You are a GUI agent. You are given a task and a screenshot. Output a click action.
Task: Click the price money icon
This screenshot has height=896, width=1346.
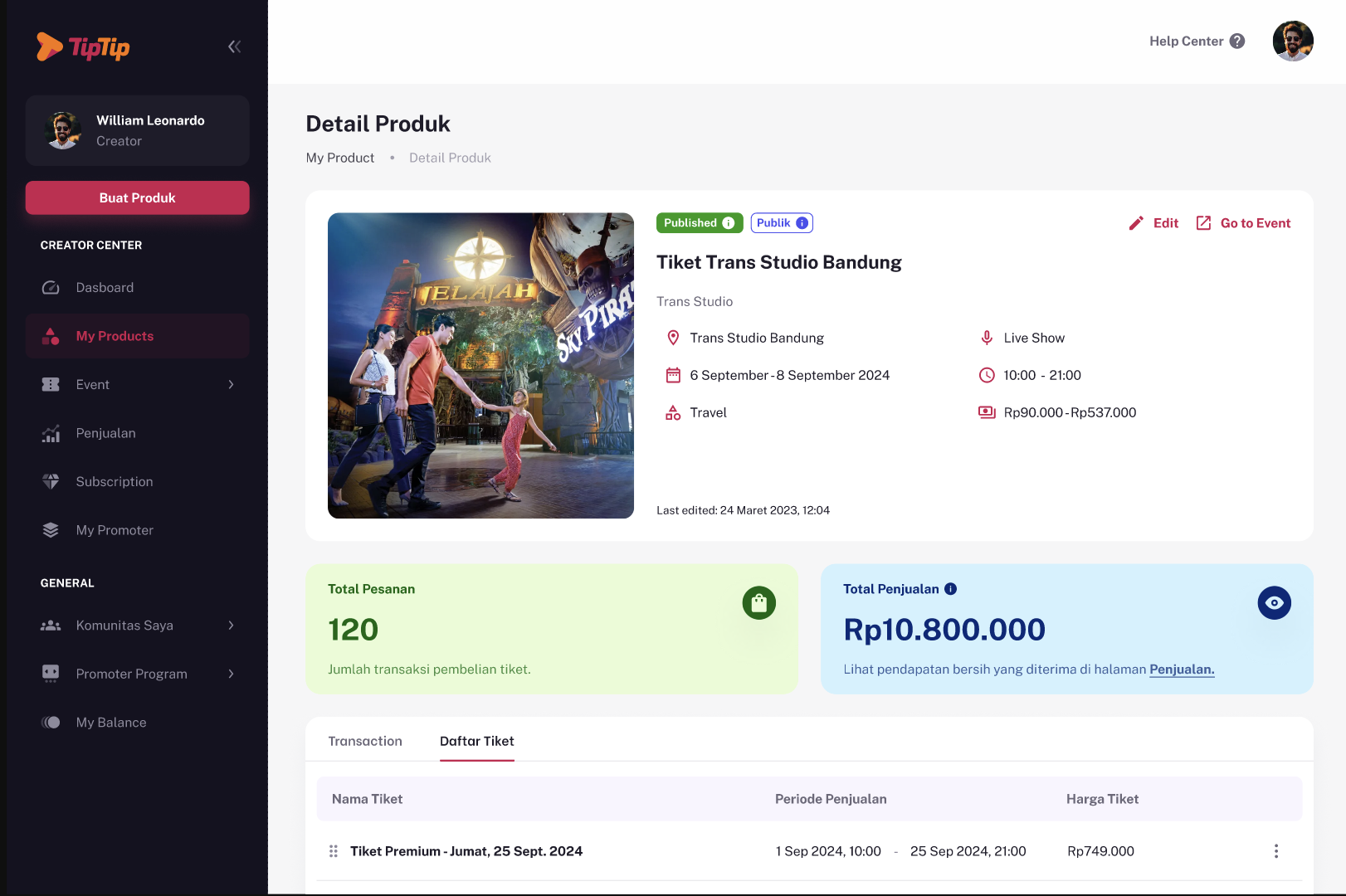pyautogui.click(x=987, y=412)
